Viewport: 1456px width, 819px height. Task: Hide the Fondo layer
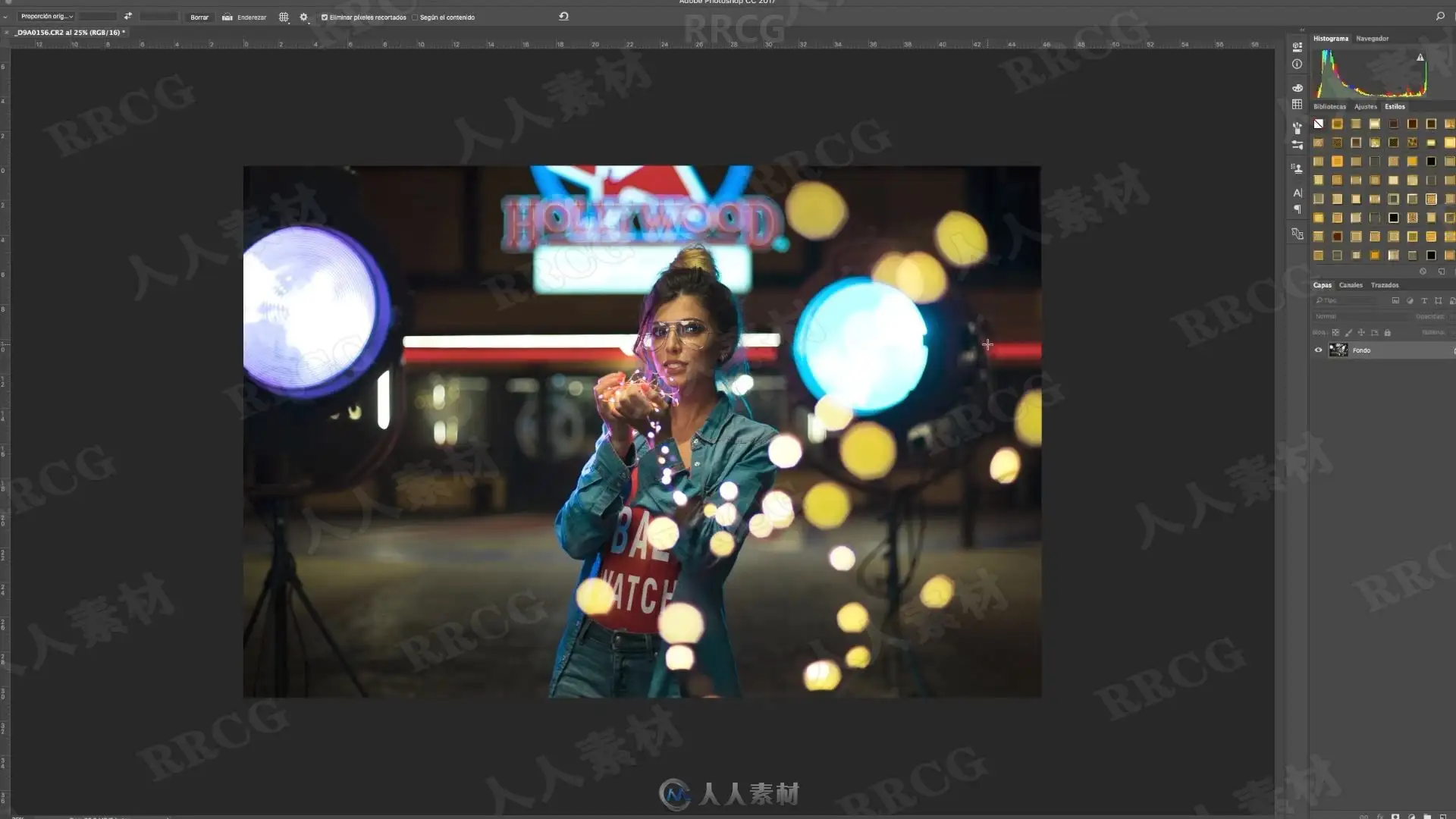coord(1318,350)
